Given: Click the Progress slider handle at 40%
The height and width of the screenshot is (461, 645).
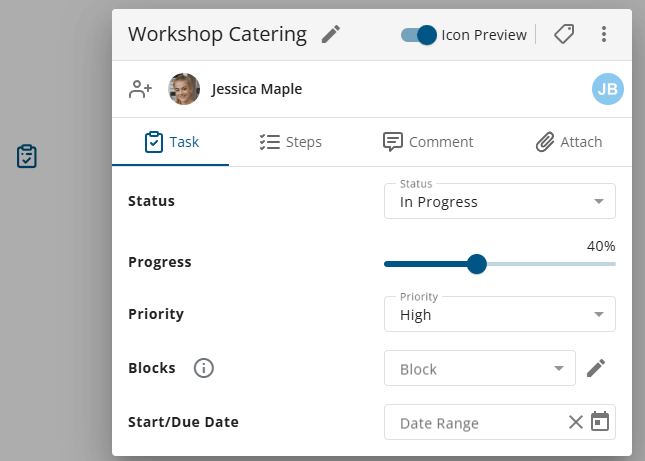Looking at the screenshot, I should tap(477, 264).
